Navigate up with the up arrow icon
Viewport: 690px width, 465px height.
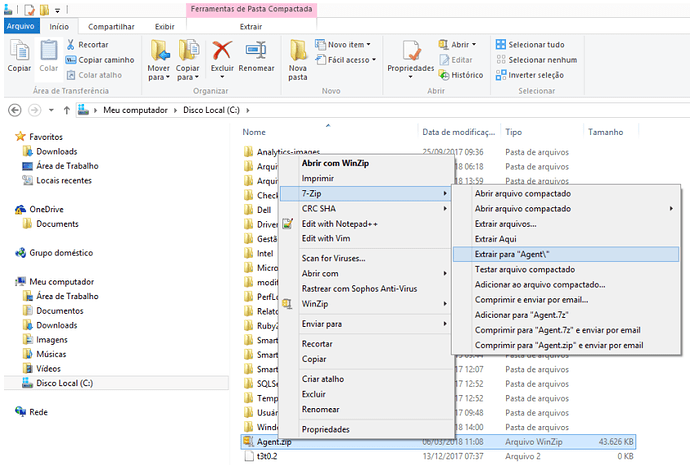coord(59,109)
